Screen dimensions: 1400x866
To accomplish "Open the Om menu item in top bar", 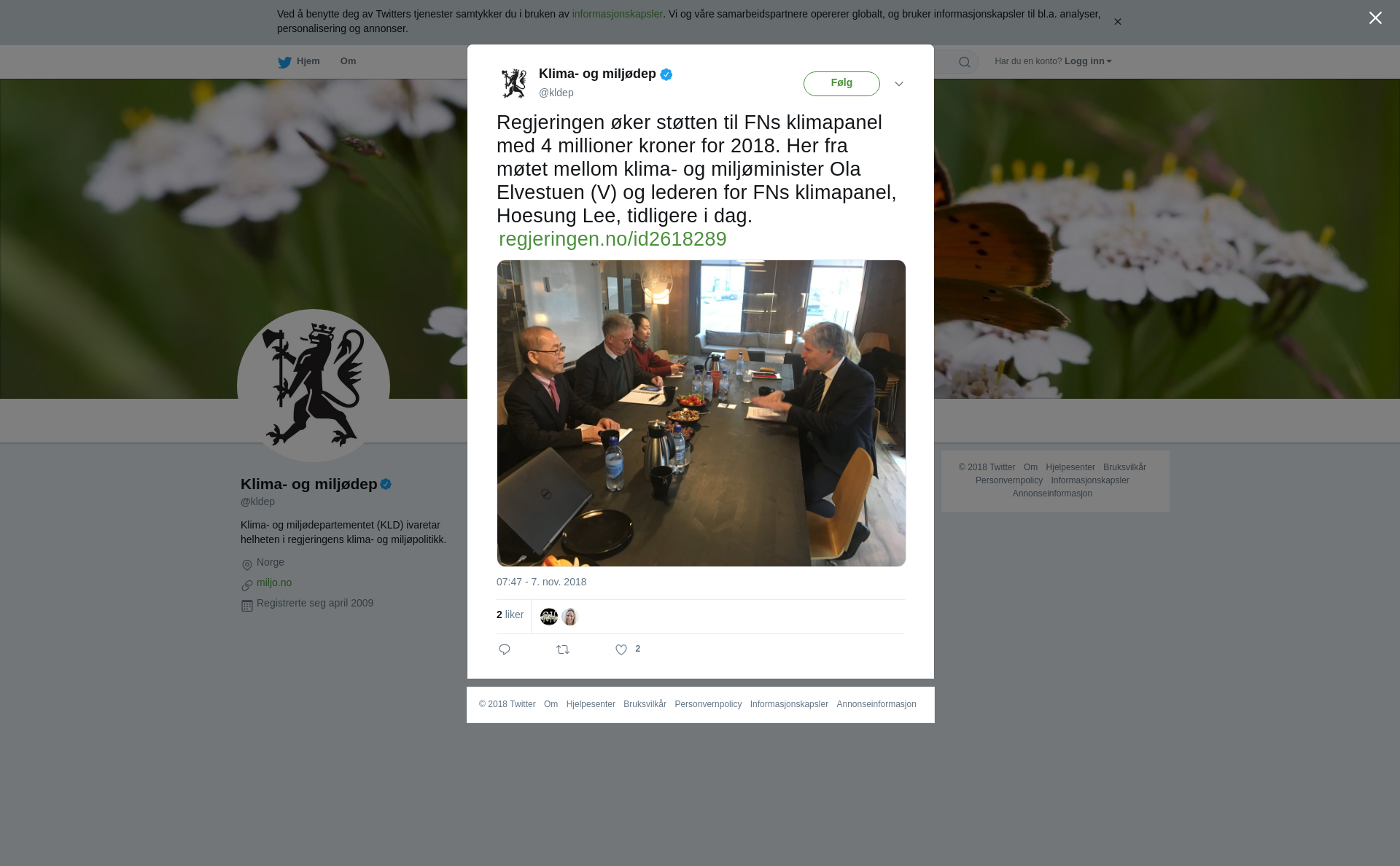I will 348,61.
